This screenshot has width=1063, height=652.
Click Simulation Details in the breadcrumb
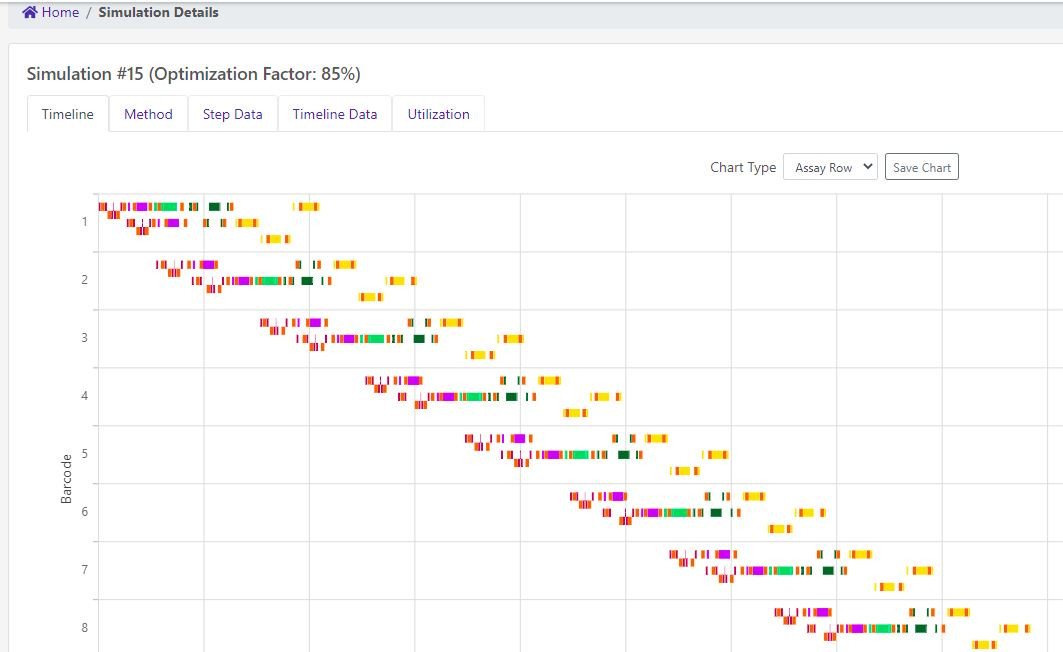(x=158, y=12)
